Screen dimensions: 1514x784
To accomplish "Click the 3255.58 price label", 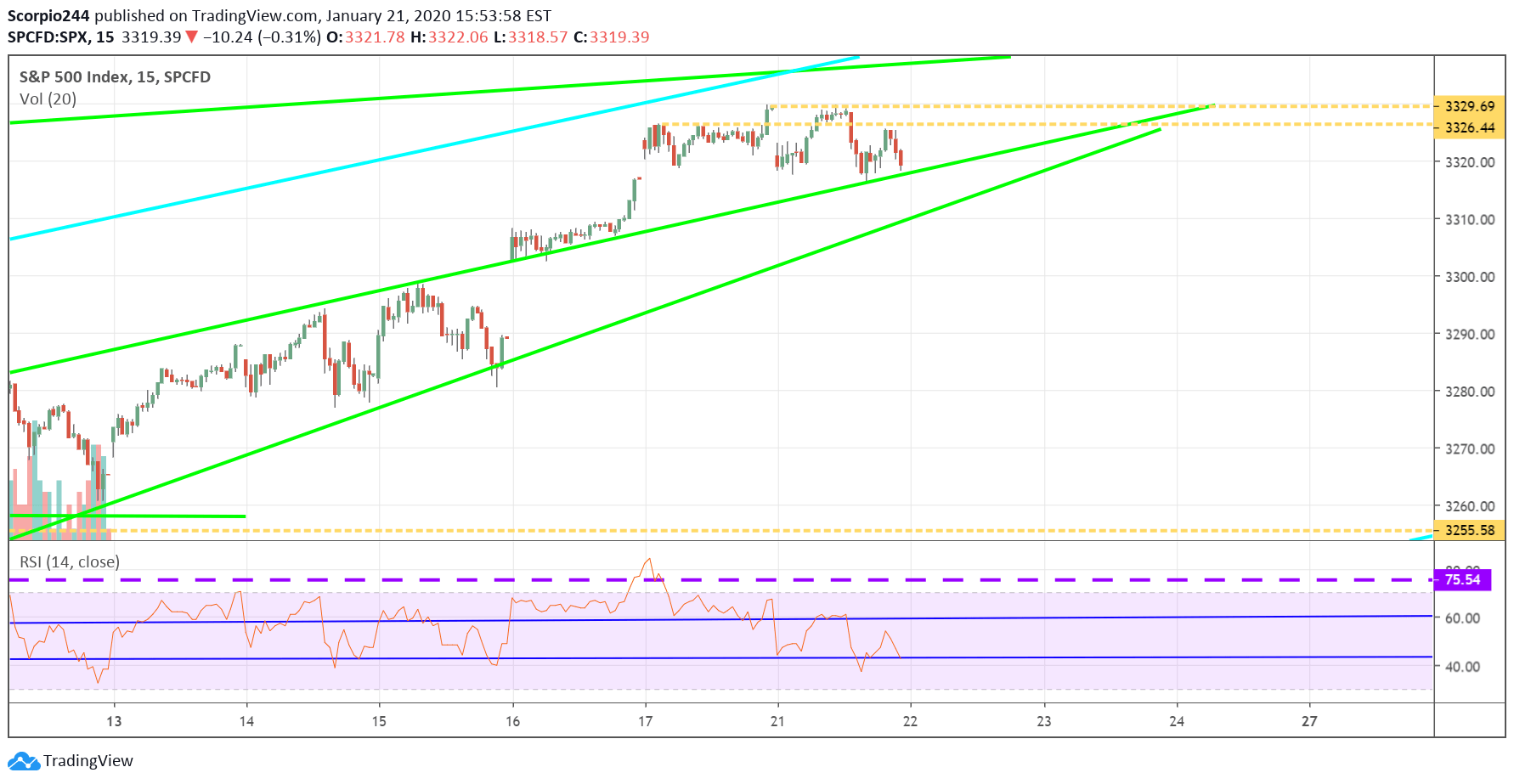I will point(1469,530).
